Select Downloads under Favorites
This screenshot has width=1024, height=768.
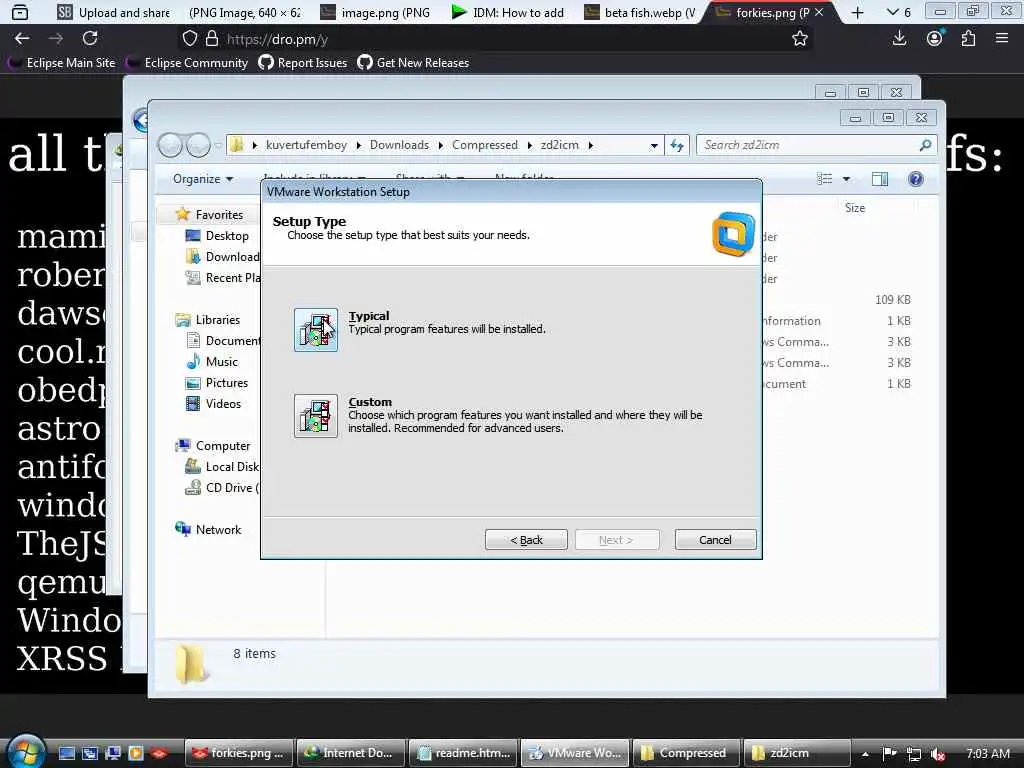223,257
